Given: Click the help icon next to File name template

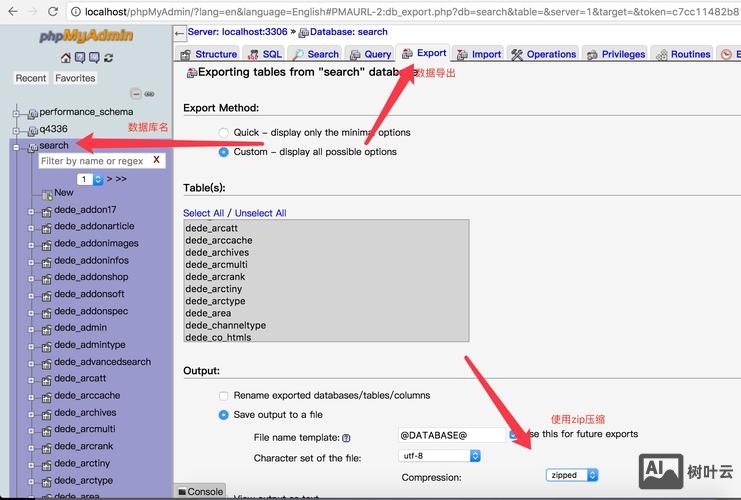Looking at the screenshot, I should (346, 438).
